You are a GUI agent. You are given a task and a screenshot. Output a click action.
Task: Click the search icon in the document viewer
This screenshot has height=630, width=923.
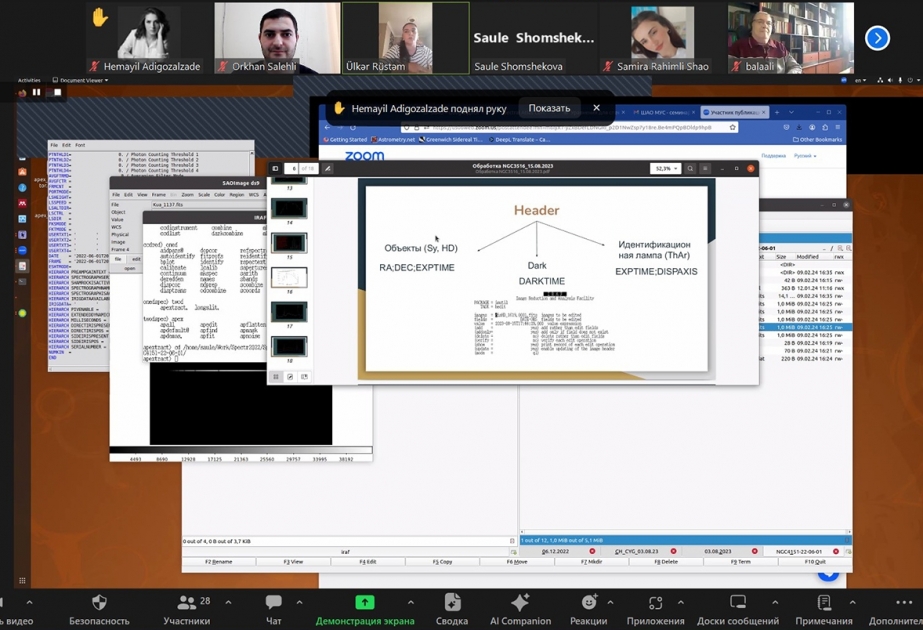pos(690,168)
